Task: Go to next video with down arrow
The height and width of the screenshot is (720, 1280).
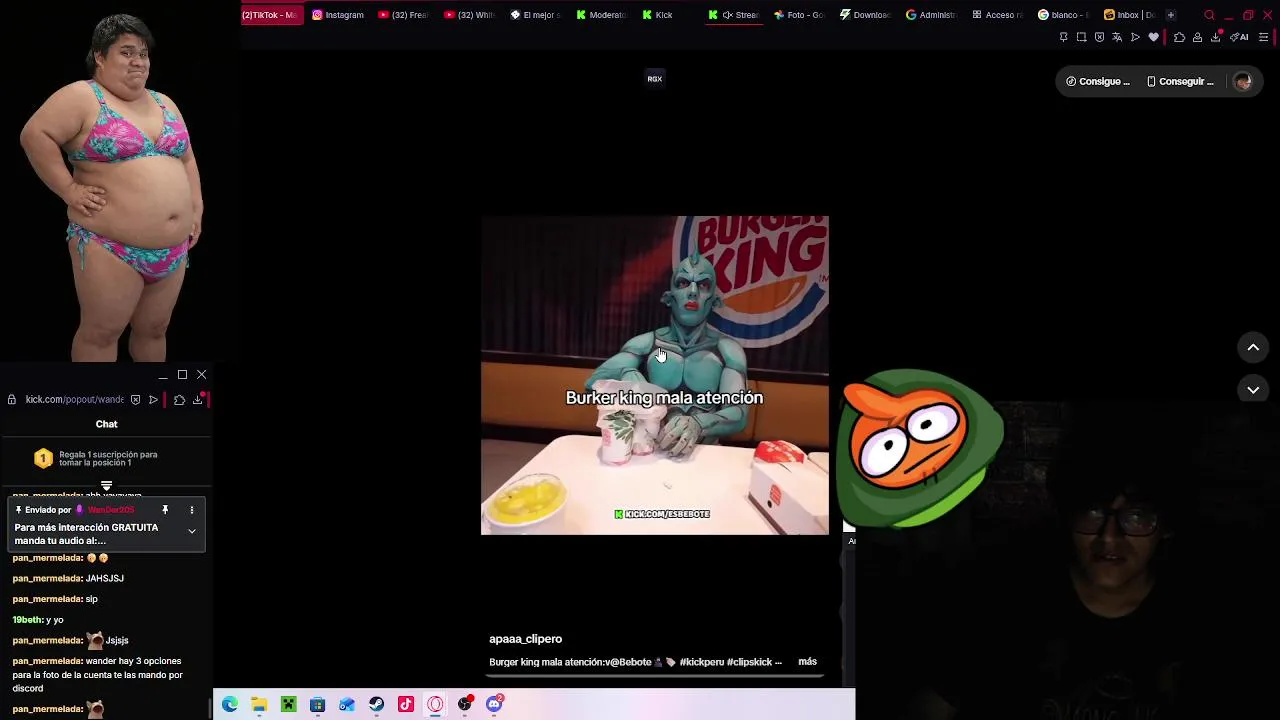Action: click(1253, 390)
